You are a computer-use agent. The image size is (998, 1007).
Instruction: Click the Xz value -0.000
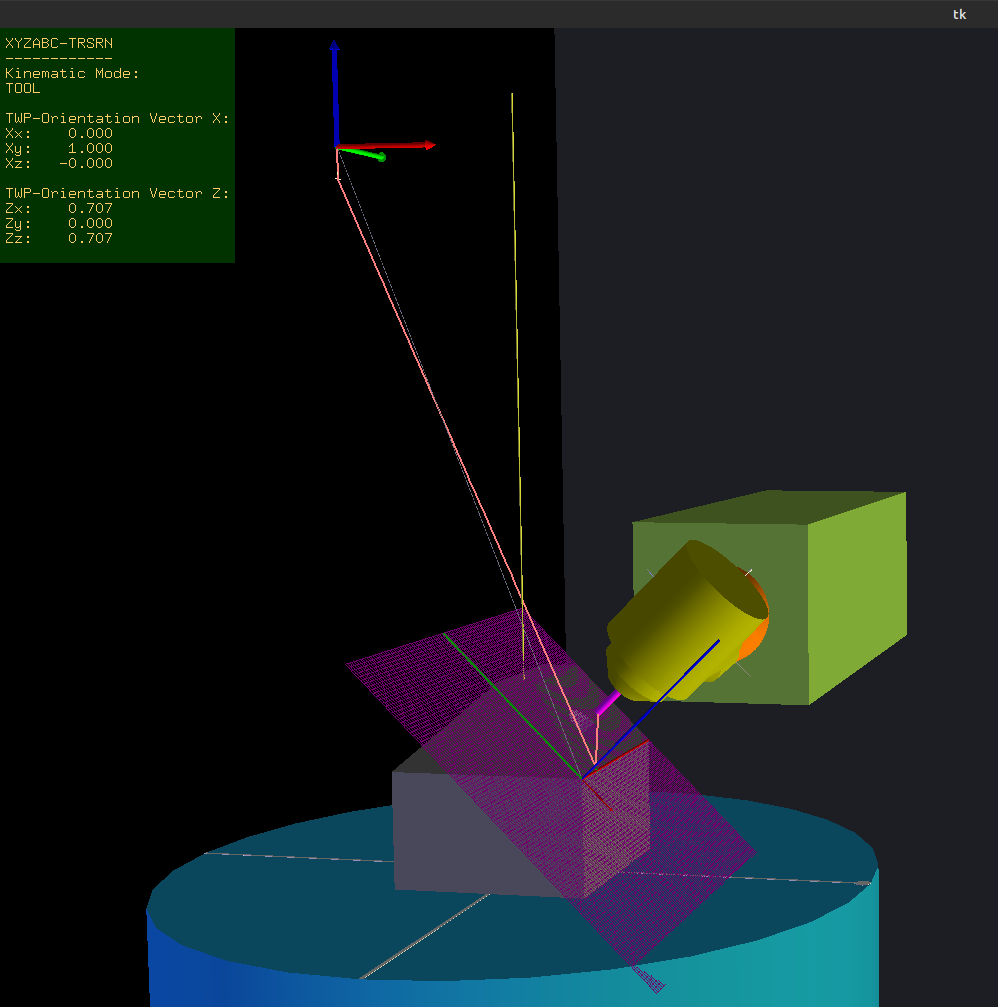(x=85, y=163)
